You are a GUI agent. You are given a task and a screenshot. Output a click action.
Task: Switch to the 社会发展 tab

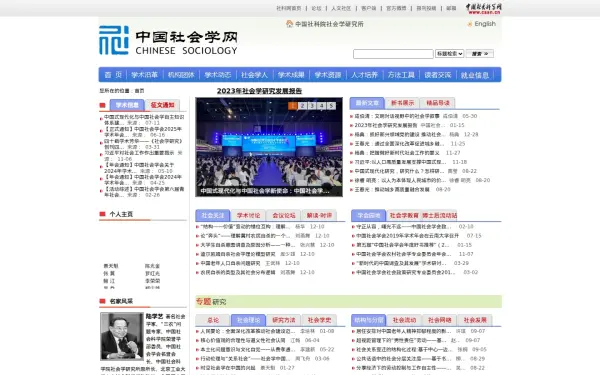(475, 320)
